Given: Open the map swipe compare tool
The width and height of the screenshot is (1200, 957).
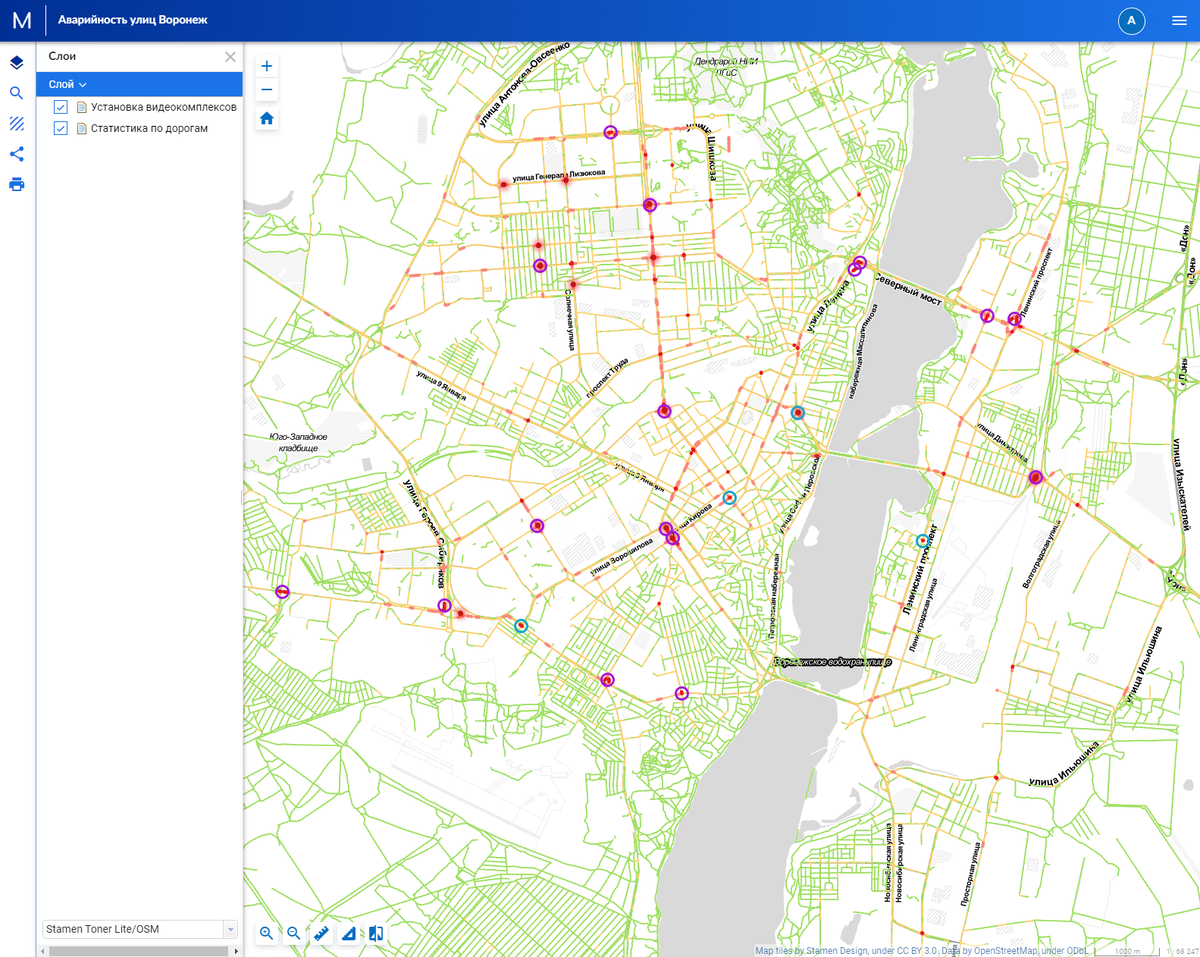Looking at the screenshot, I should pyautogui.click(x=376, y=933).
